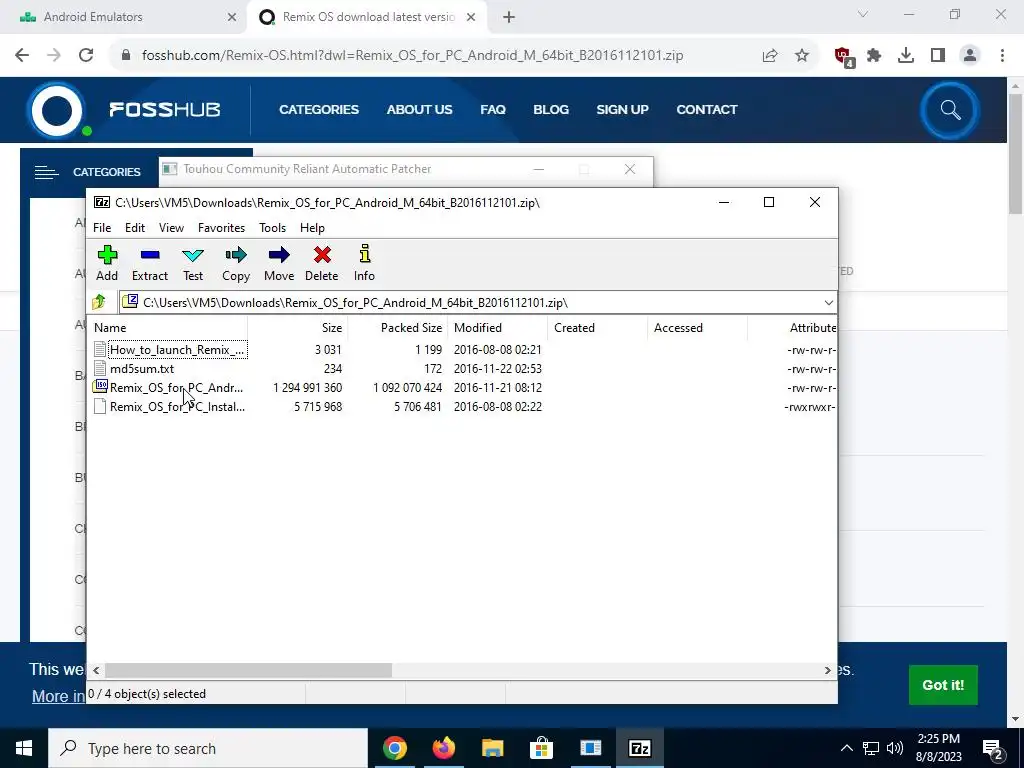
Task: Open a new browser tab
Action: 509,18
